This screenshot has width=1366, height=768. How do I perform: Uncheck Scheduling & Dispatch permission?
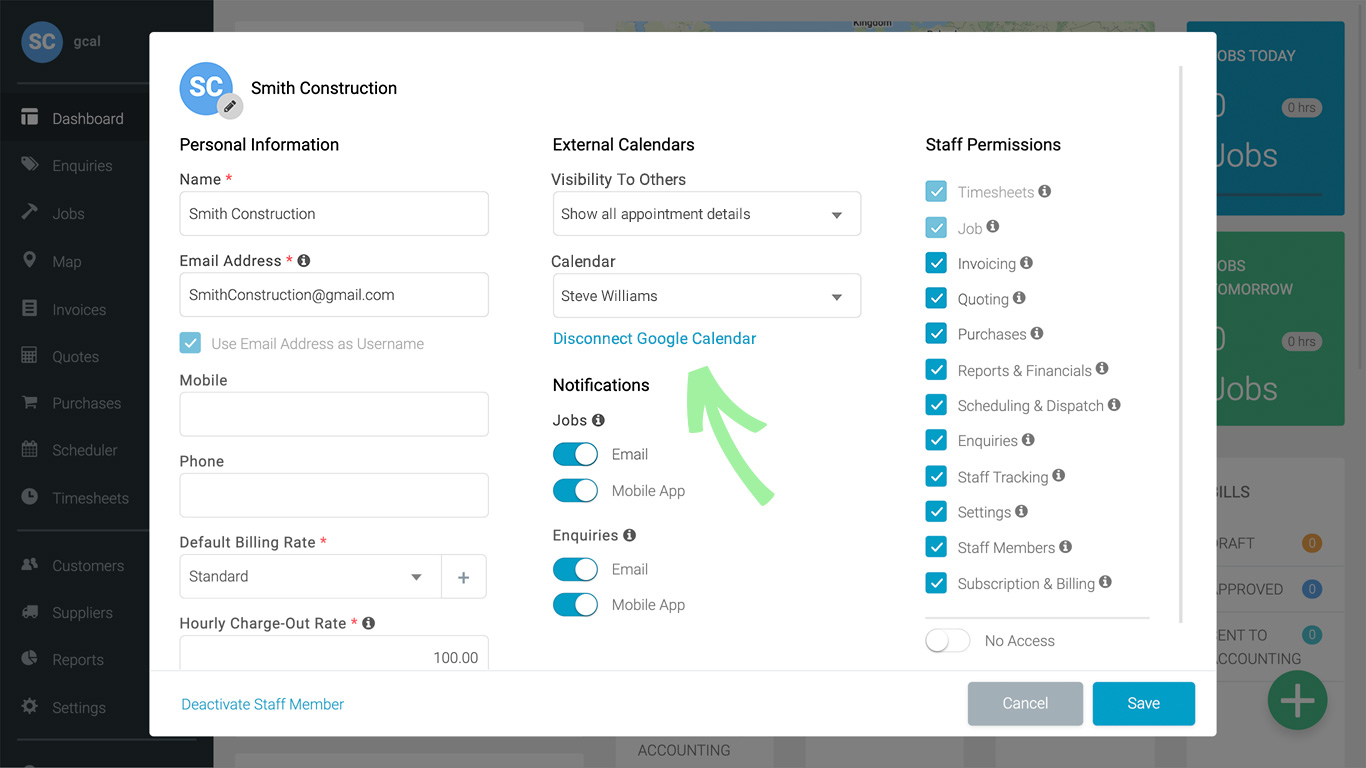[x=936, y=405]
